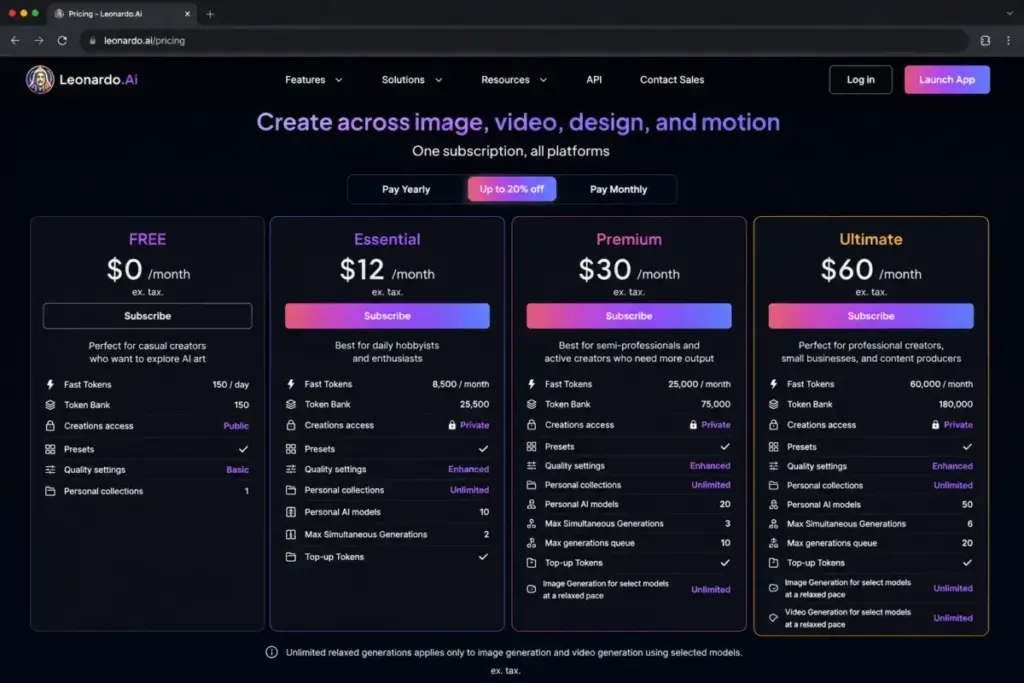Click Top-up Tokens checkmark in Premium plan

pos(725,563)
